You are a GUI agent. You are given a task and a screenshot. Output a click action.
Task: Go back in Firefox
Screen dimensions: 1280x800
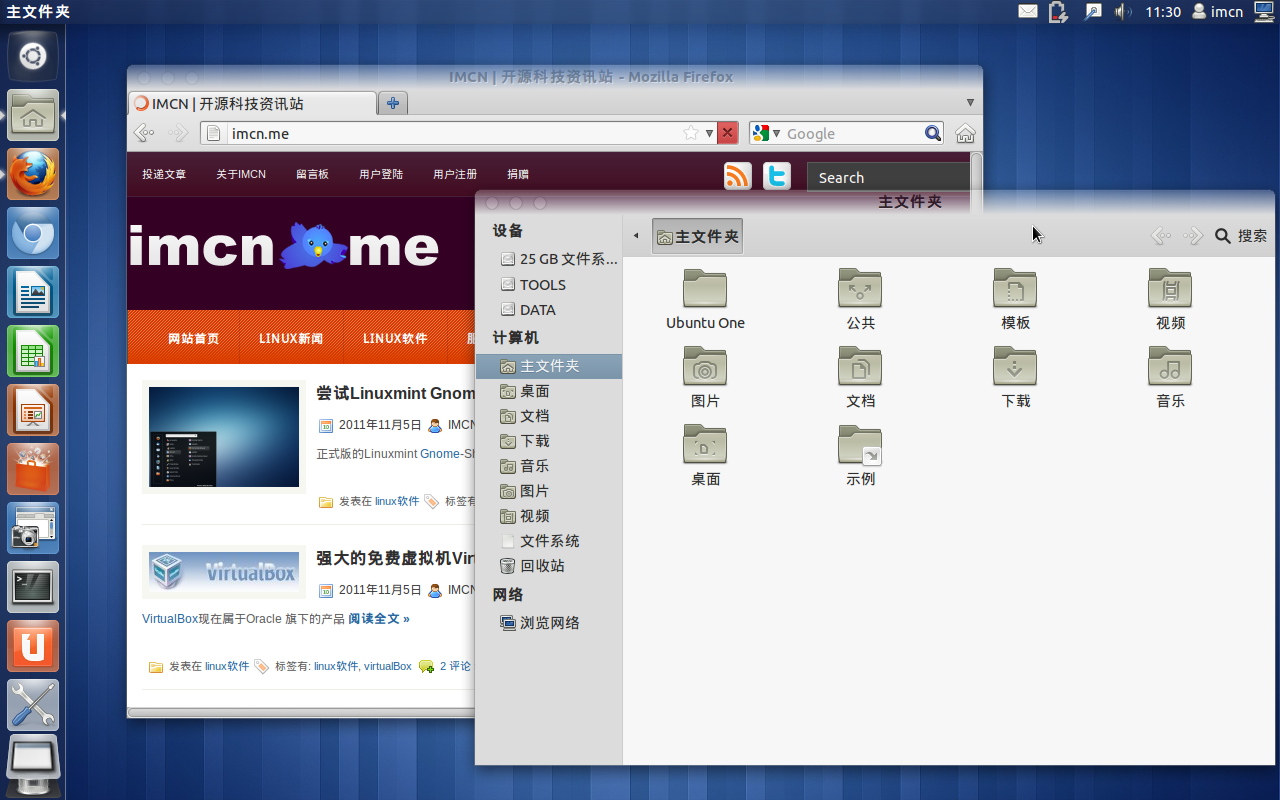point(144,133)
